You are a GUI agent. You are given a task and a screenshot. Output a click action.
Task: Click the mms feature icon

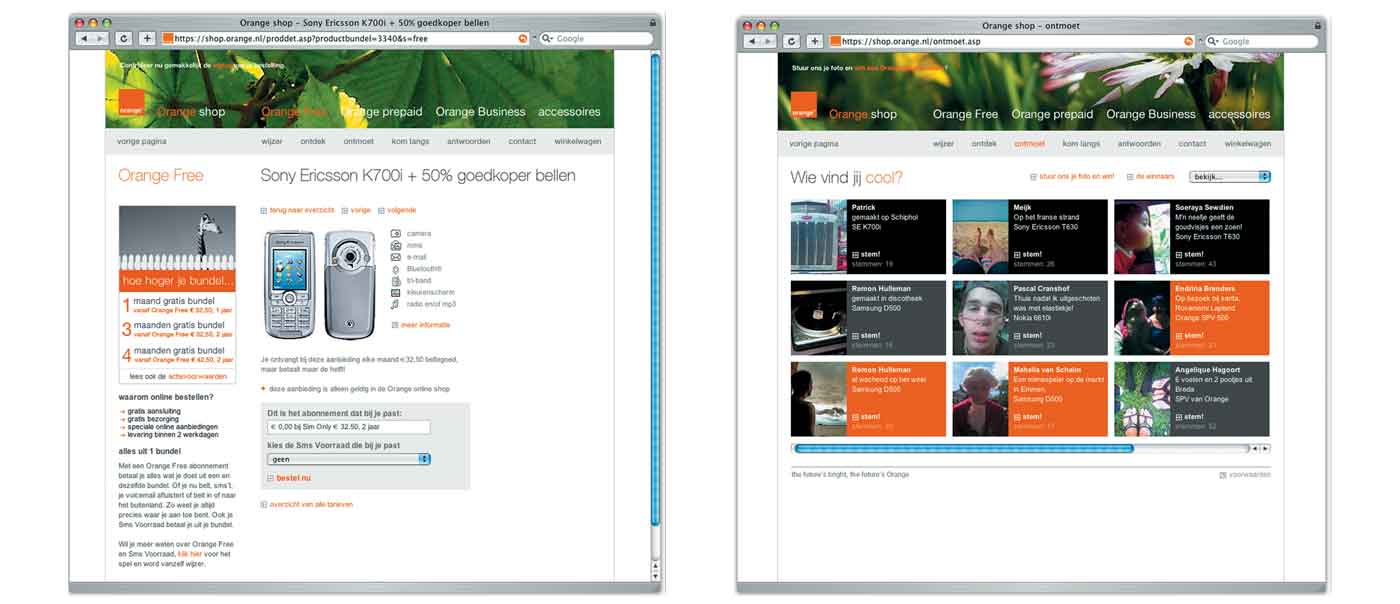(x=396, y=245)
